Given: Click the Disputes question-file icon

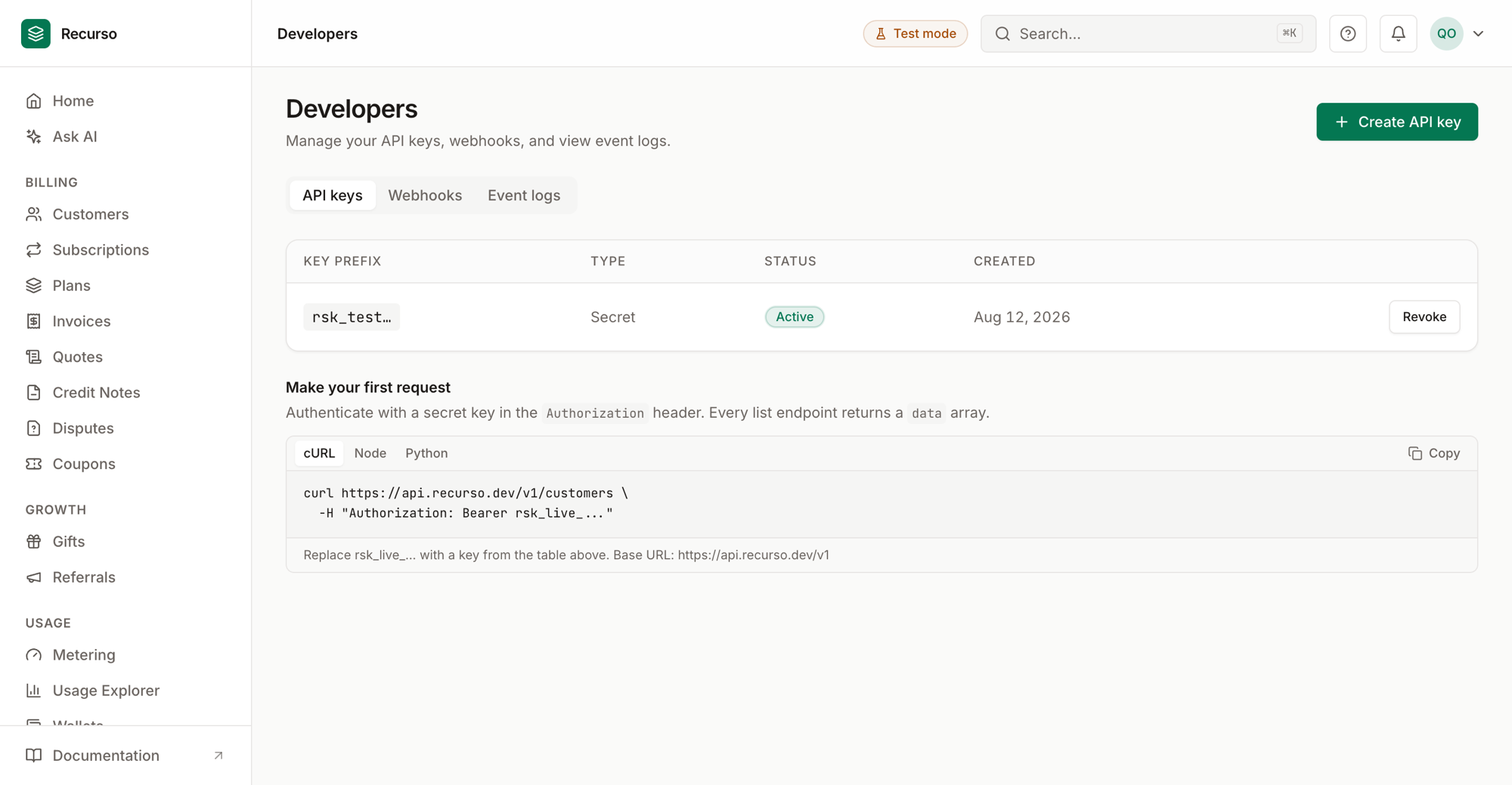Looking at the screenshot, I should click(33, 428).
